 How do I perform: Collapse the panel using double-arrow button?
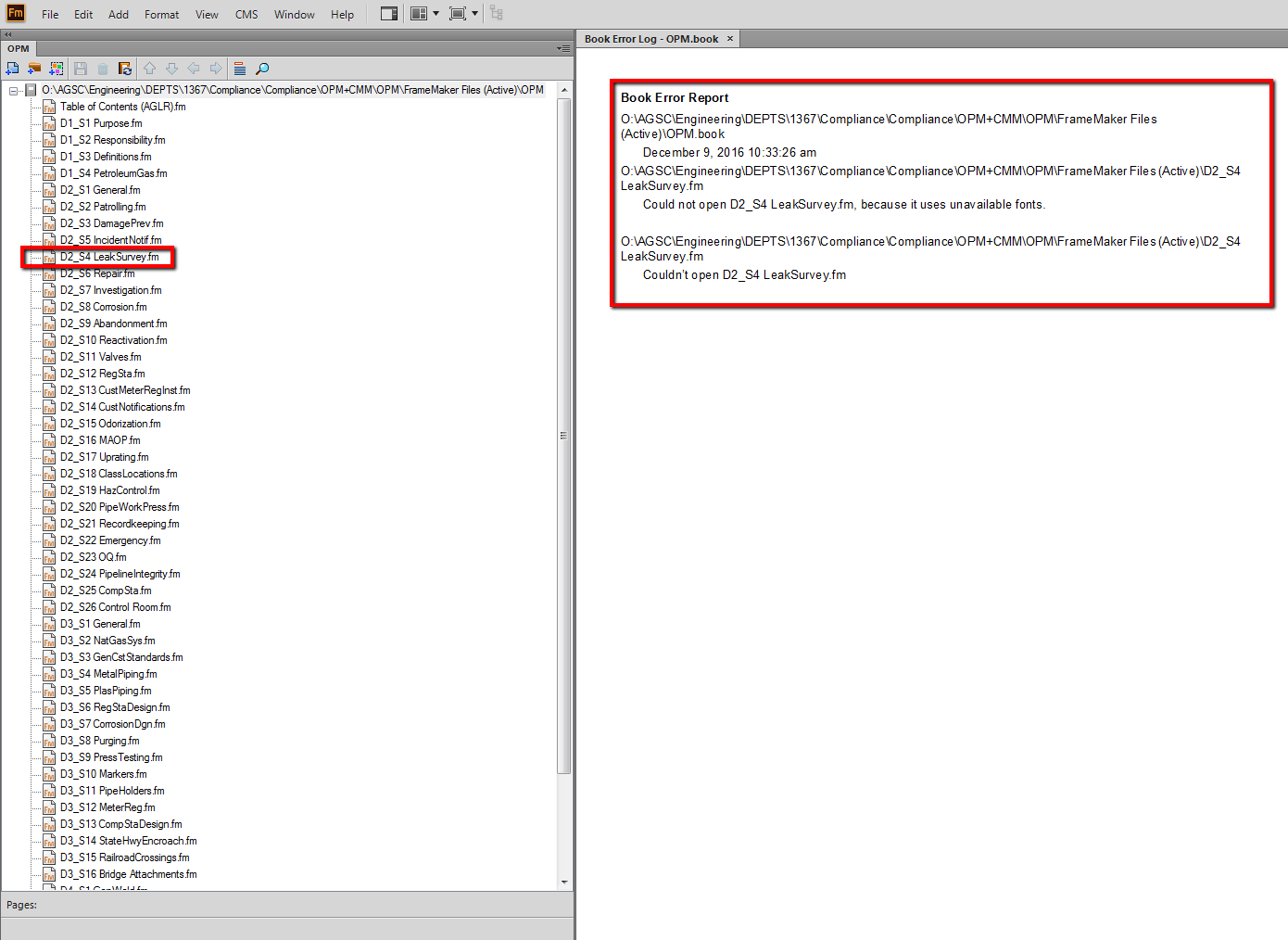click(8, 34)
